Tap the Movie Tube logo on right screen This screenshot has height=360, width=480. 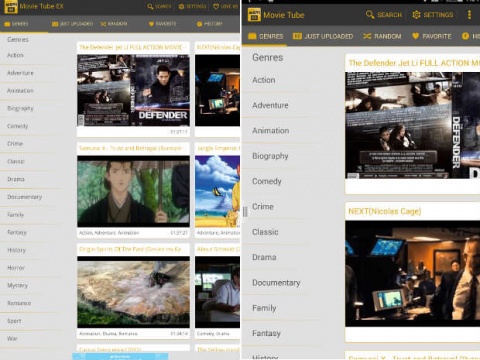(254, 15)
